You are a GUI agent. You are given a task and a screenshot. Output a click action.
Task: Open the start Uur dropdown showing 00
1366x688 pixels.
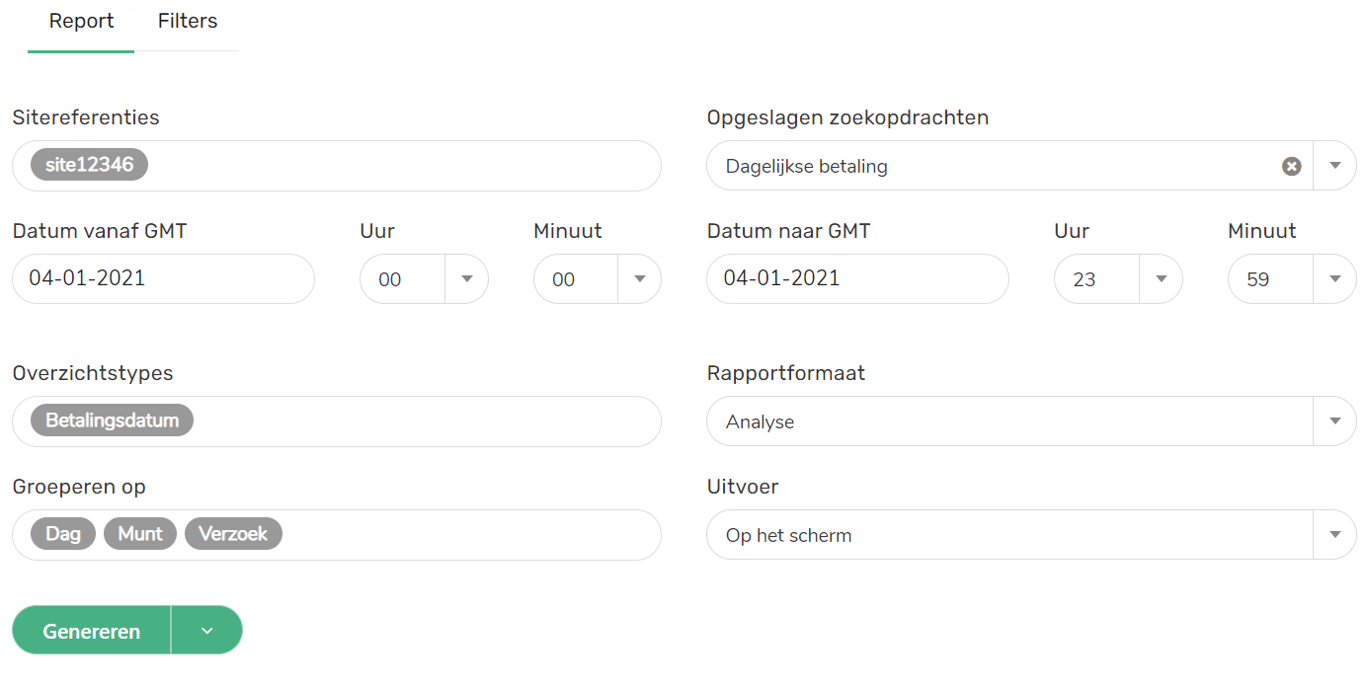[x=466, y=279]
